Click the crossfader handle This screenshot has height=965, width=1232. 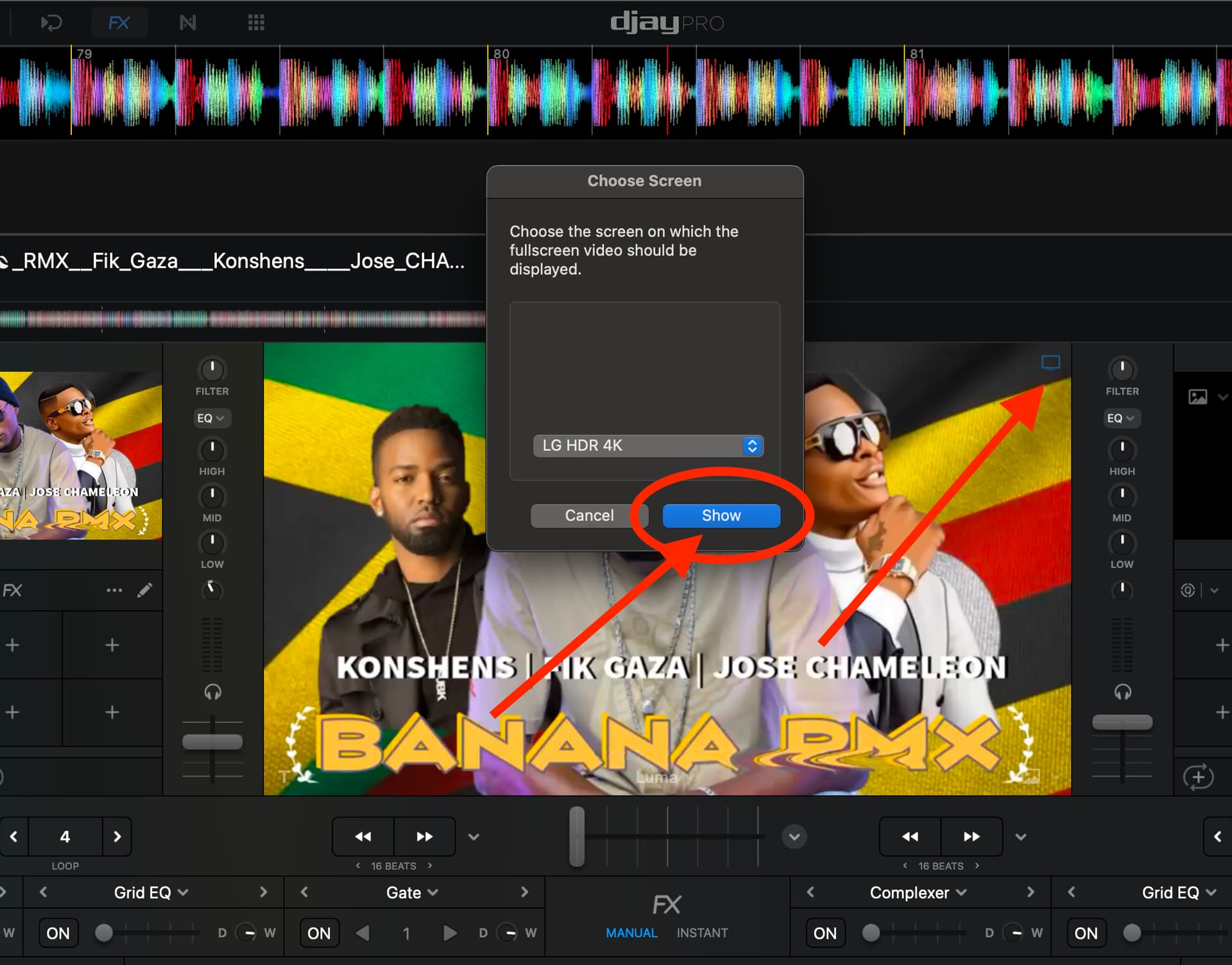click(577, 837)
